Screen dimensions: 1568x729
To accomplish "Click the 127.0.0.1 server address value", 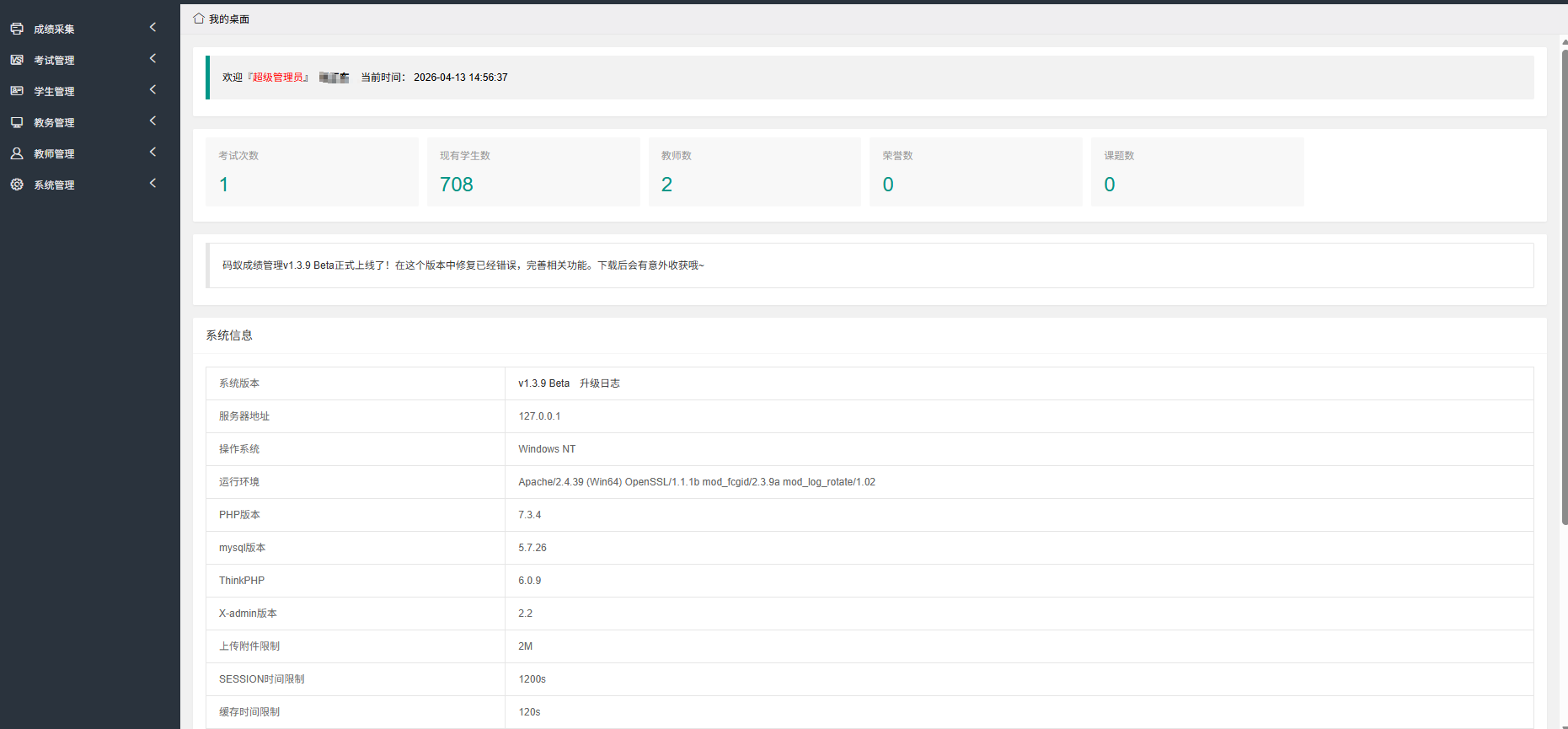I will tap(539, 416).
